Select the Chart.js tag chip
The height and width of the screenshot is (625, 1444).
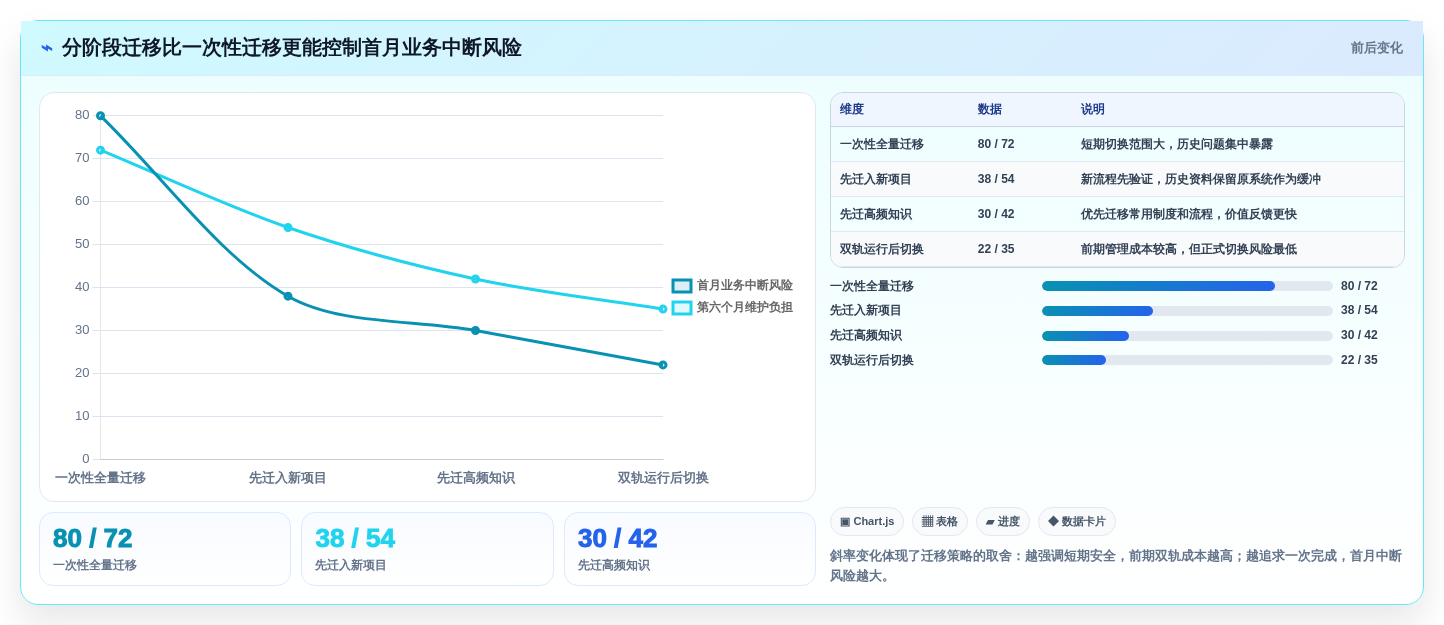pyautogui.click(x=867, y=522)
